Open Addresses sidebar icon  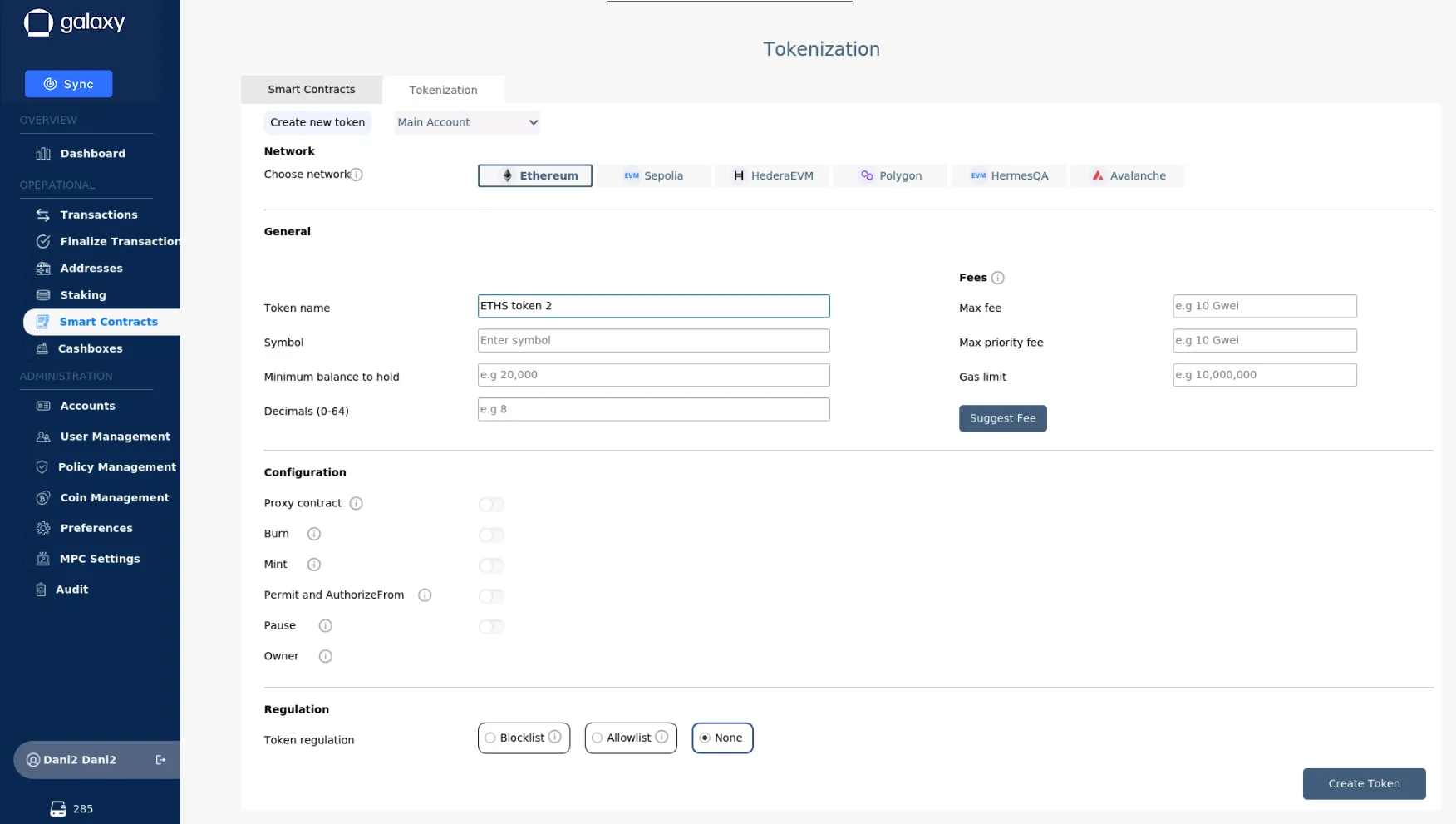point(43,269)
